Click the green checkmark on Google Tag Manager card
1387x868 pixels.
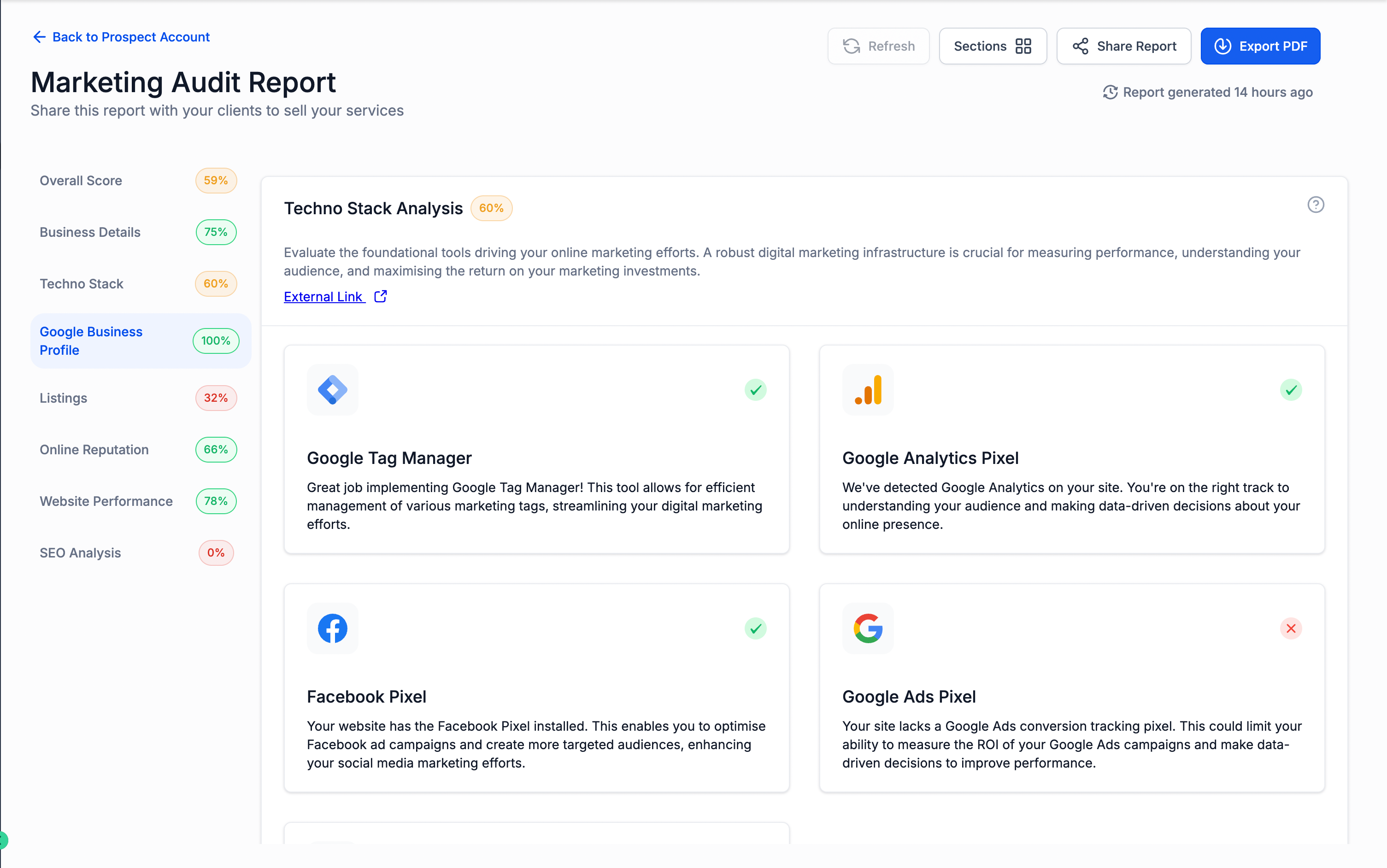coord(756,390)
